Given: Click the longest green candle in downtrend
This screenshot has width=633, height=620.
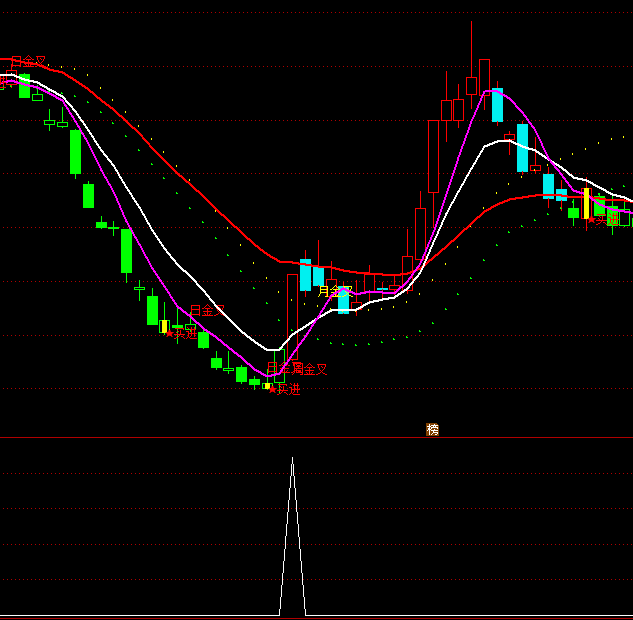Looking at the screenshot, I should point(75,152).
